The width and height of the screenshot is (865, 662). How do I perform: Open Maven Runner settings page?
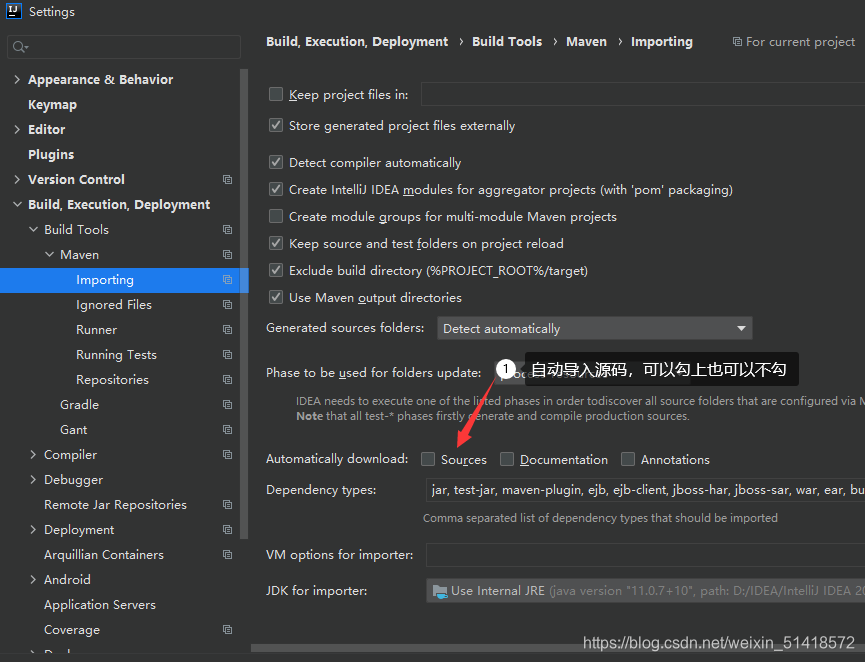97,329
